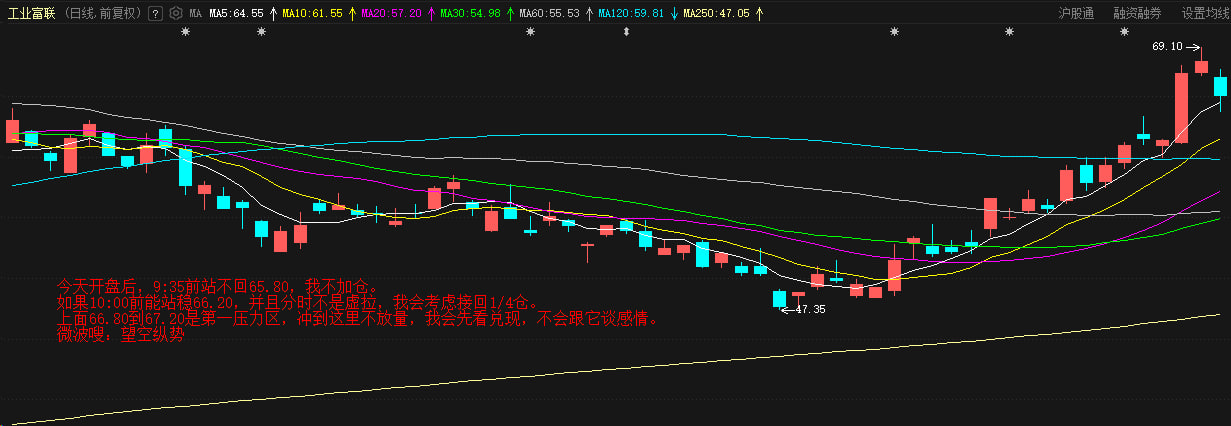Open the question-mark help icon beside 前复权
1231x426 pixels.
coord(155,14)
